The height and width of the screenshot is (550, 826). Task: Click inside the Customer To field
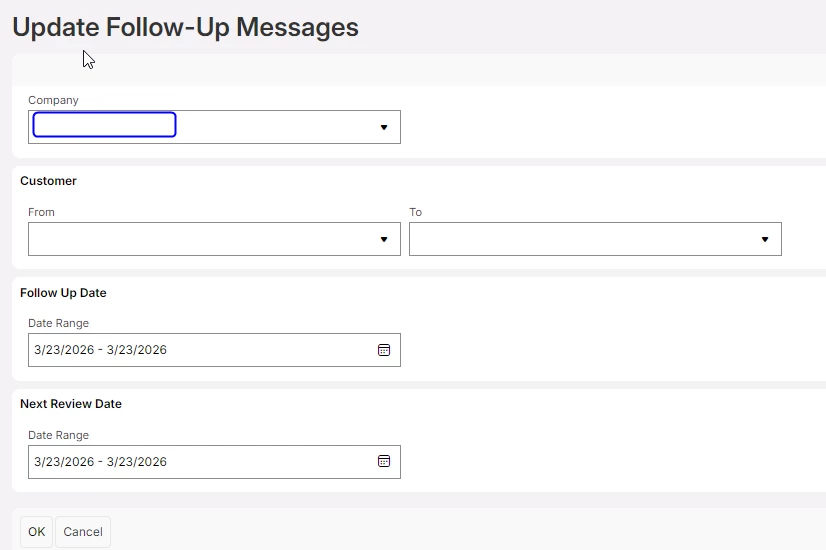[x=580, y=239]
